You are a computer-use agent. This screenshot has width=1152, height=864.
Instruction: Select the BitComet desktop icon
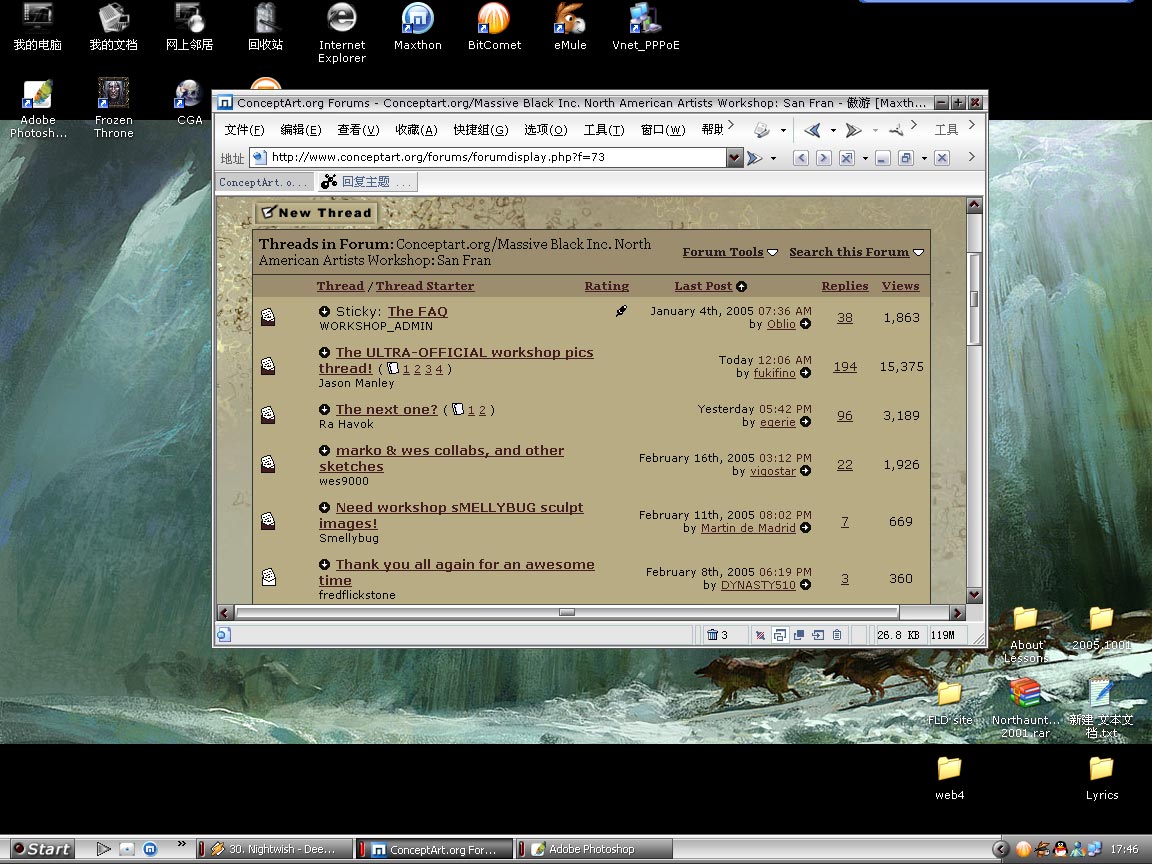click(494, 27)
